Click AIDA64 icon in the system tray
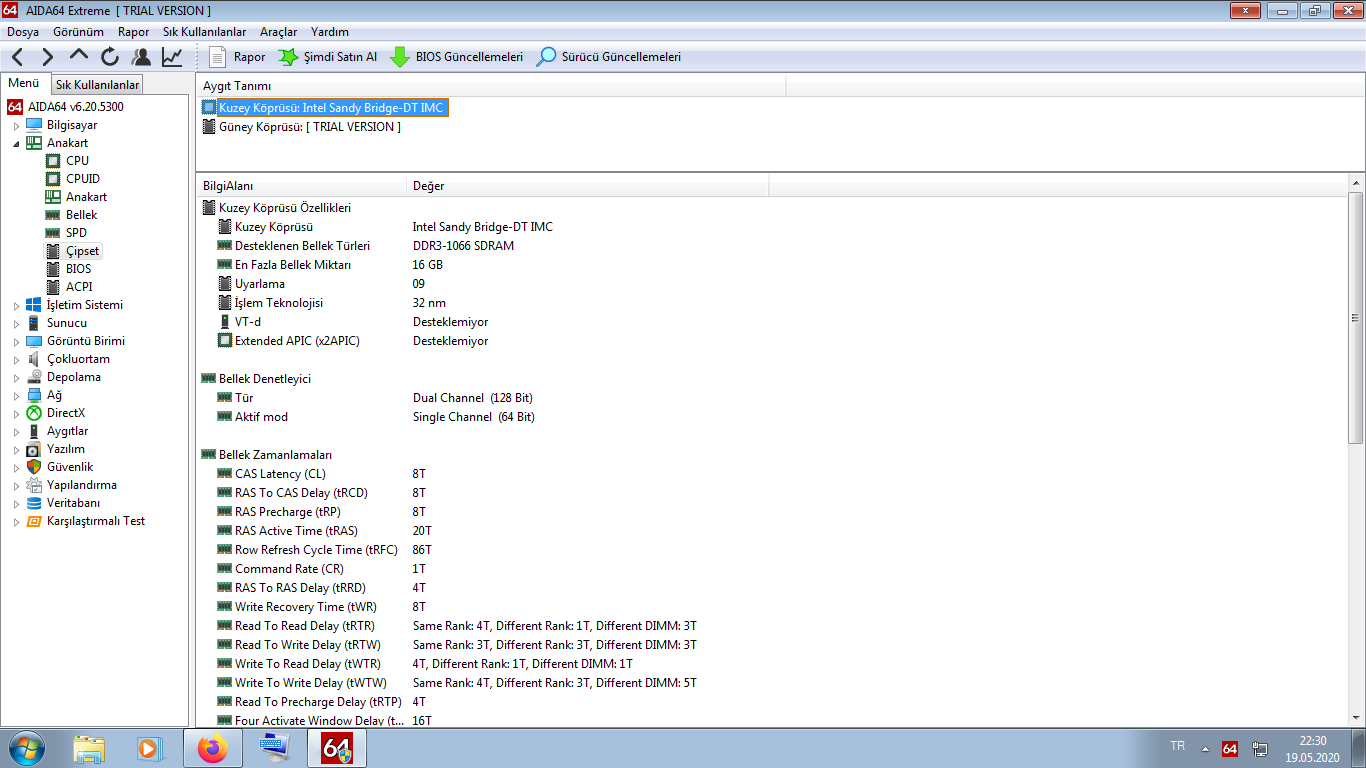The width and height of the screenshot is (1366, 768). (x=1230, y=748)
